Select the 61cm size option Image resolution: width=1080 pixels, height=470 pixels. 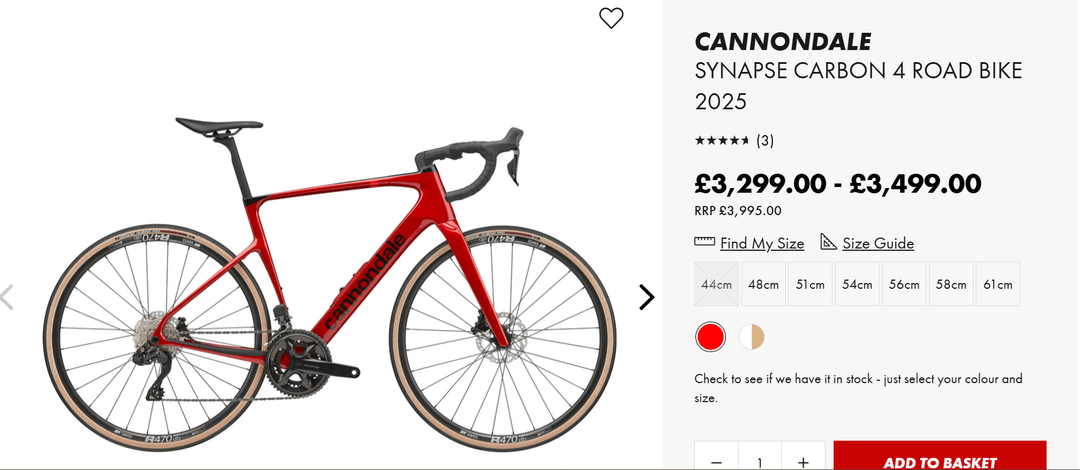998,284
